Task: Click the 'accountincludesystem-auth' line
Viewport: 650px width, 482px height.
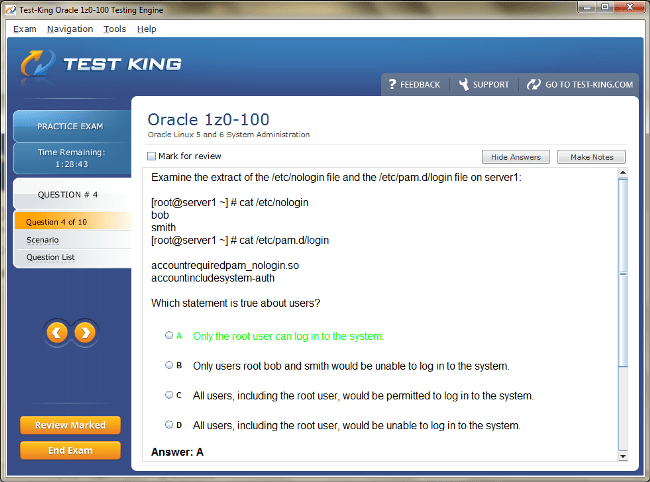Action: point(213,278)
